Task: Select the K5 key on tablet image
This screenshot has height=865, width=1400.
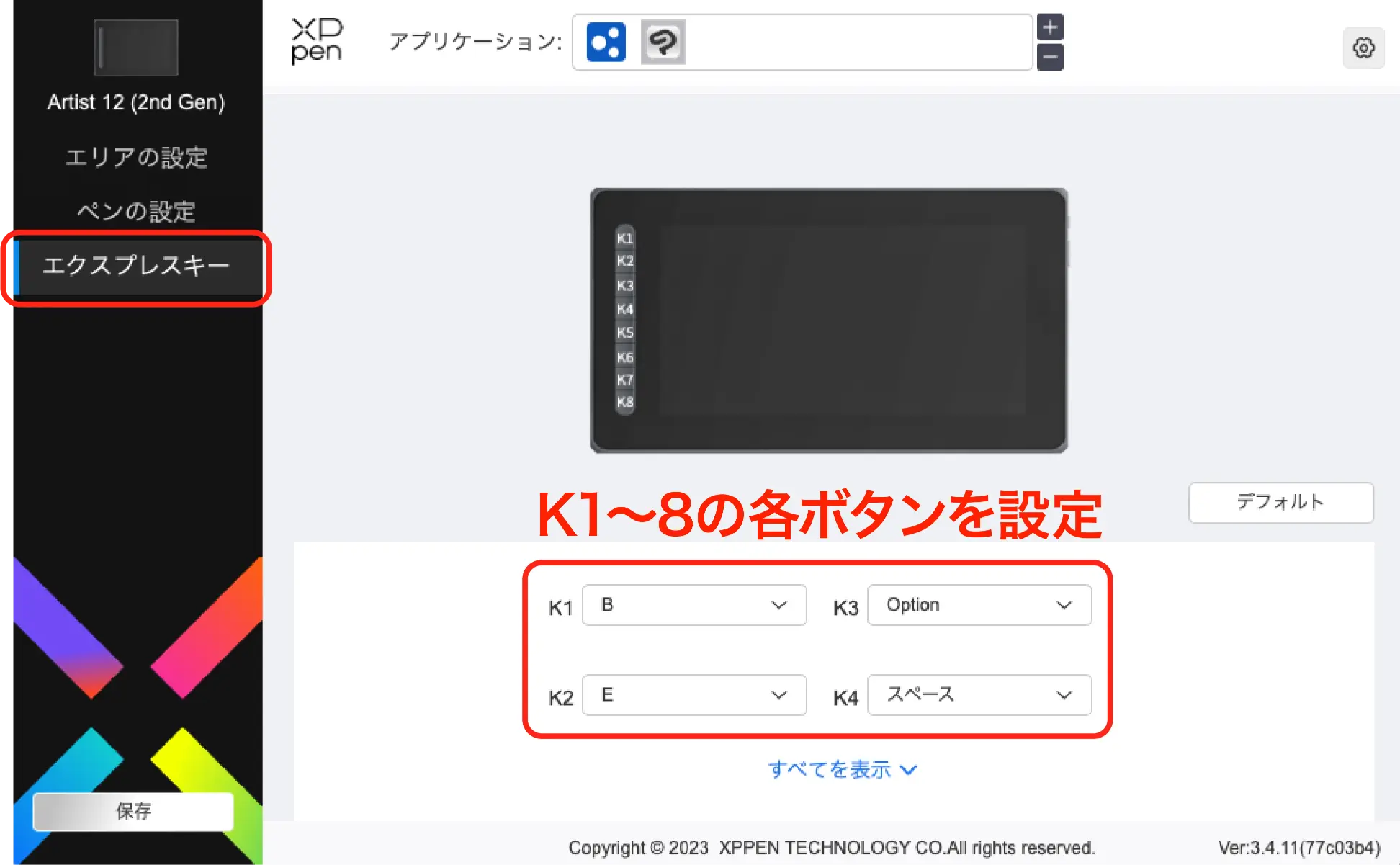Action: [x=625, y=333]
